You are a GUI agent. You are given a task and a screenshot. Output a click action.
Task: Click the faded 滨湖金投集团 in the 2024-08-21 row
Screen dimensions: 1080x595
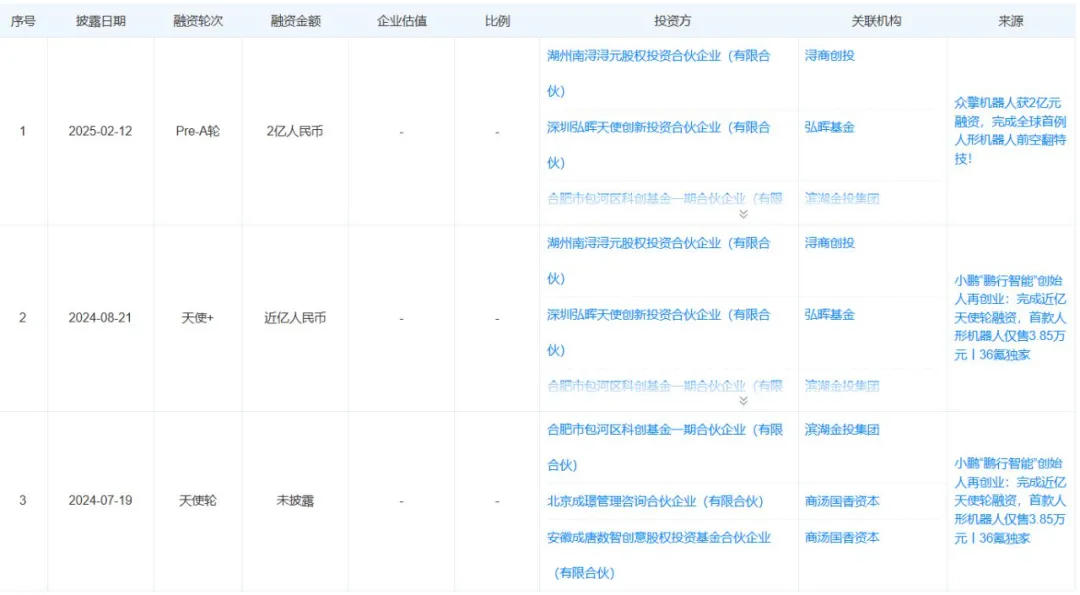[x=842, y=386]
